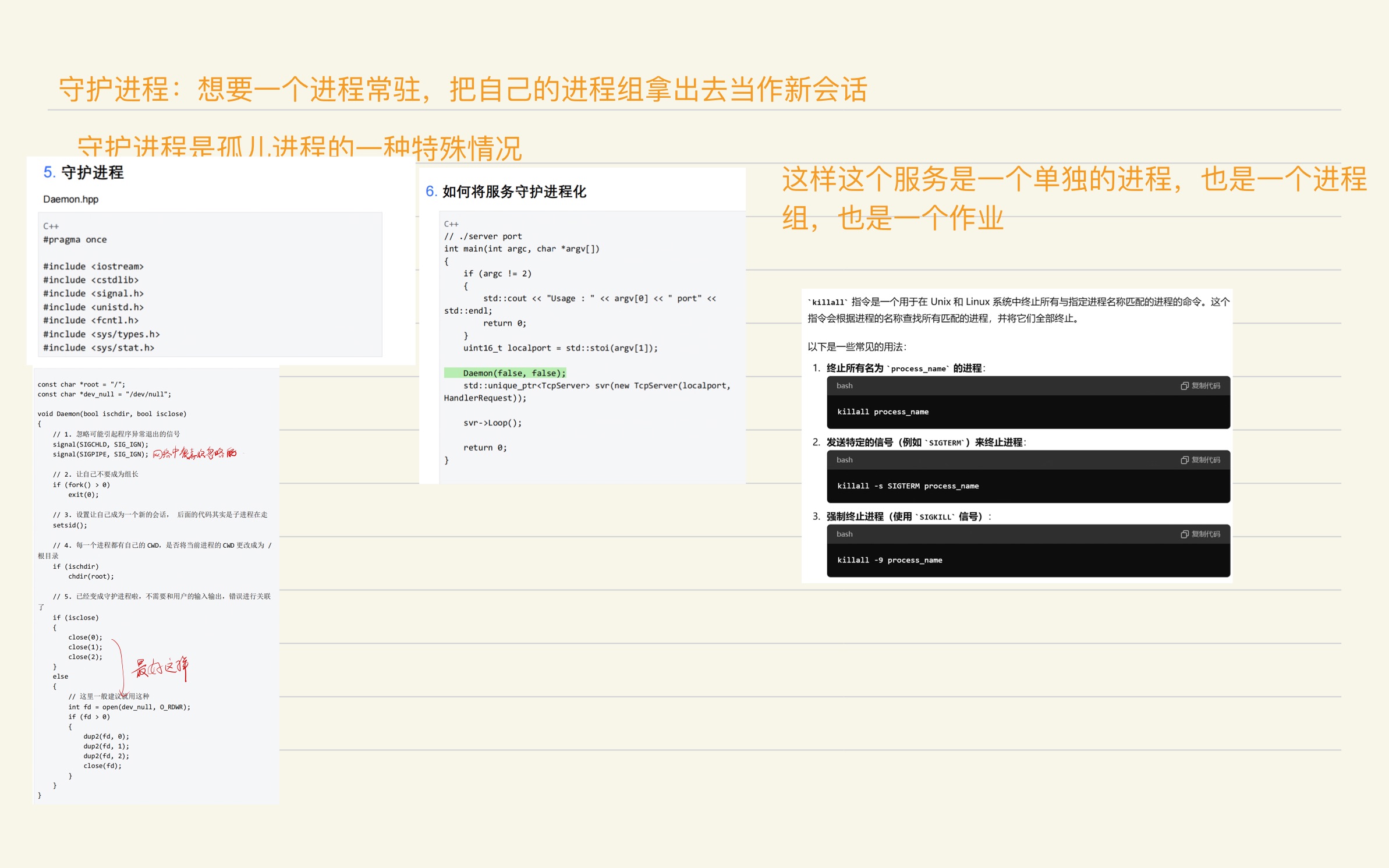
Task: Click the bash label on the first code block
Action: (844, 385)
